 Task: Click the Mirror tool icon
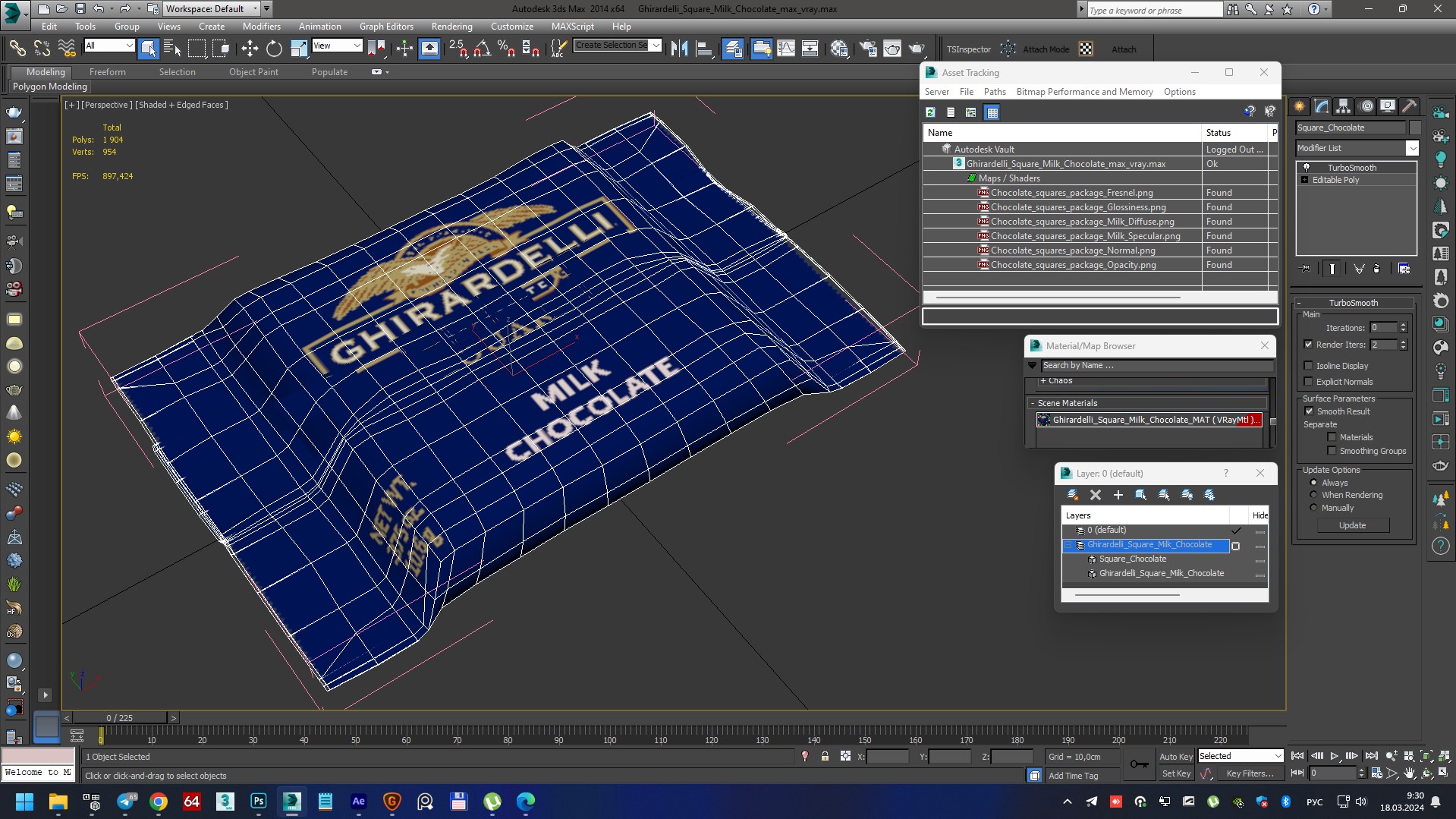tap(680, 49)
